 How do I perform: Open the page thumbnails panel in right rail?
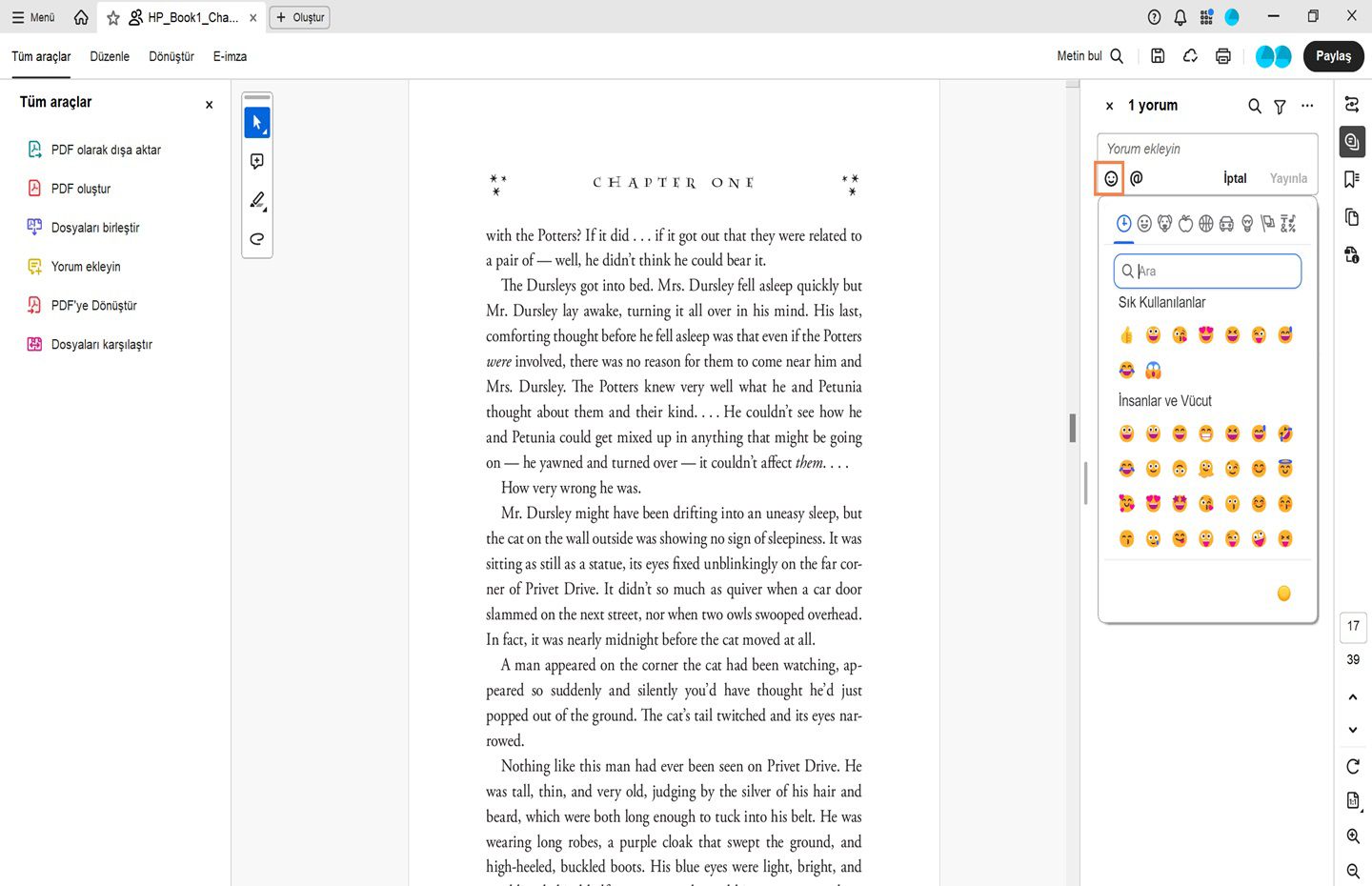[x=1352, y=217]
